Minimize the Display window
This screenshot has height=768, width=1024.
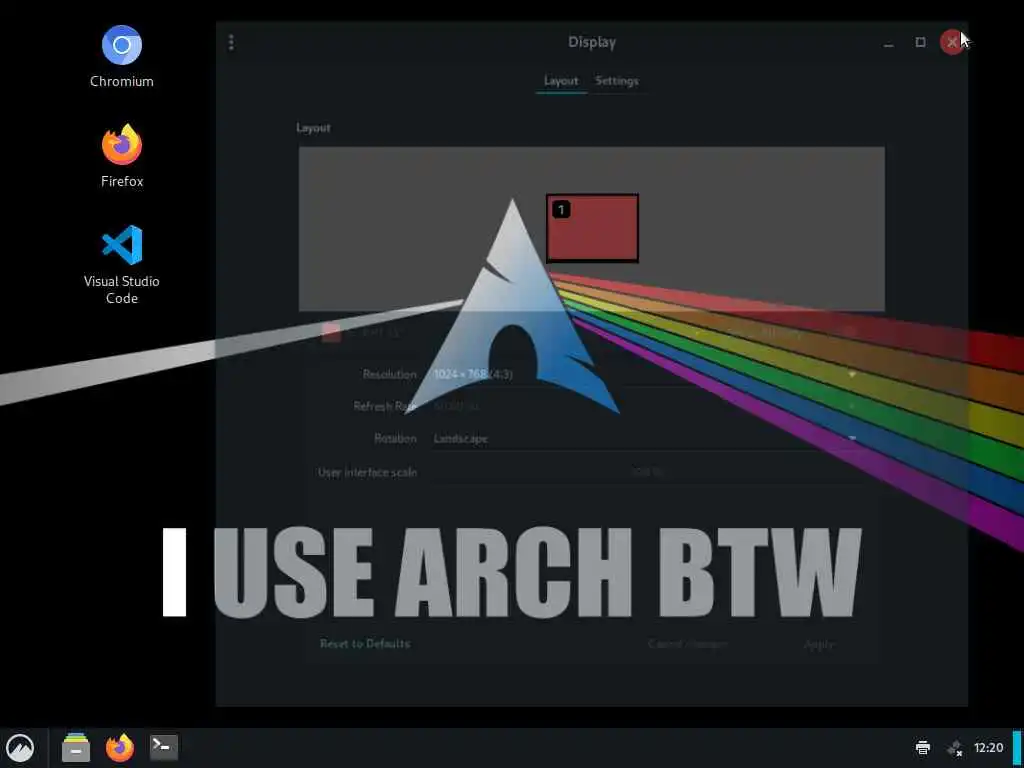pyautogui.click(x=888, y=42)
